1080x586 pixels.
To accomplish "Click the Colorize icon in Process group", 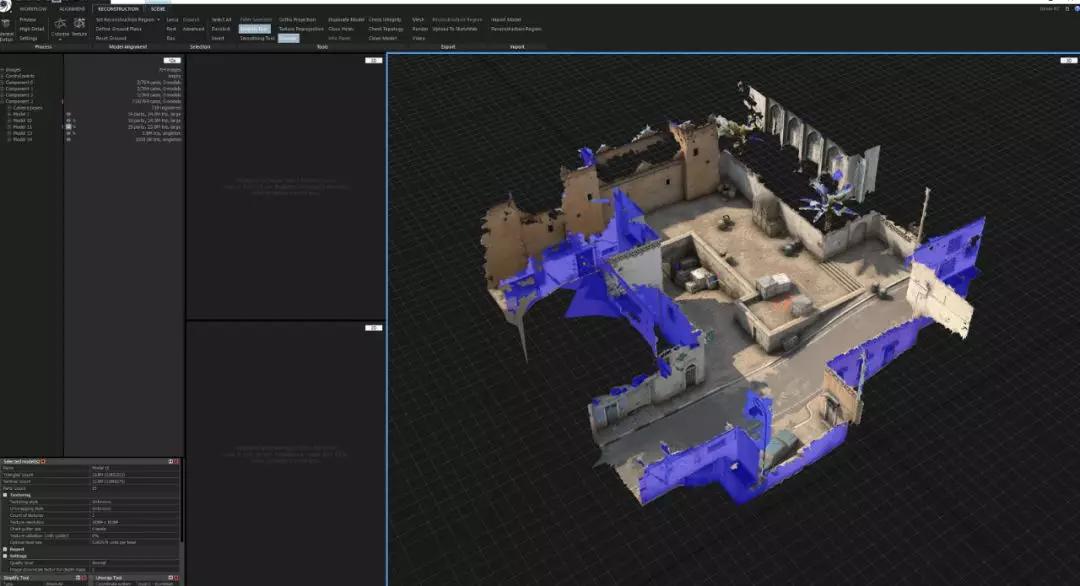I will click(59, 25).
